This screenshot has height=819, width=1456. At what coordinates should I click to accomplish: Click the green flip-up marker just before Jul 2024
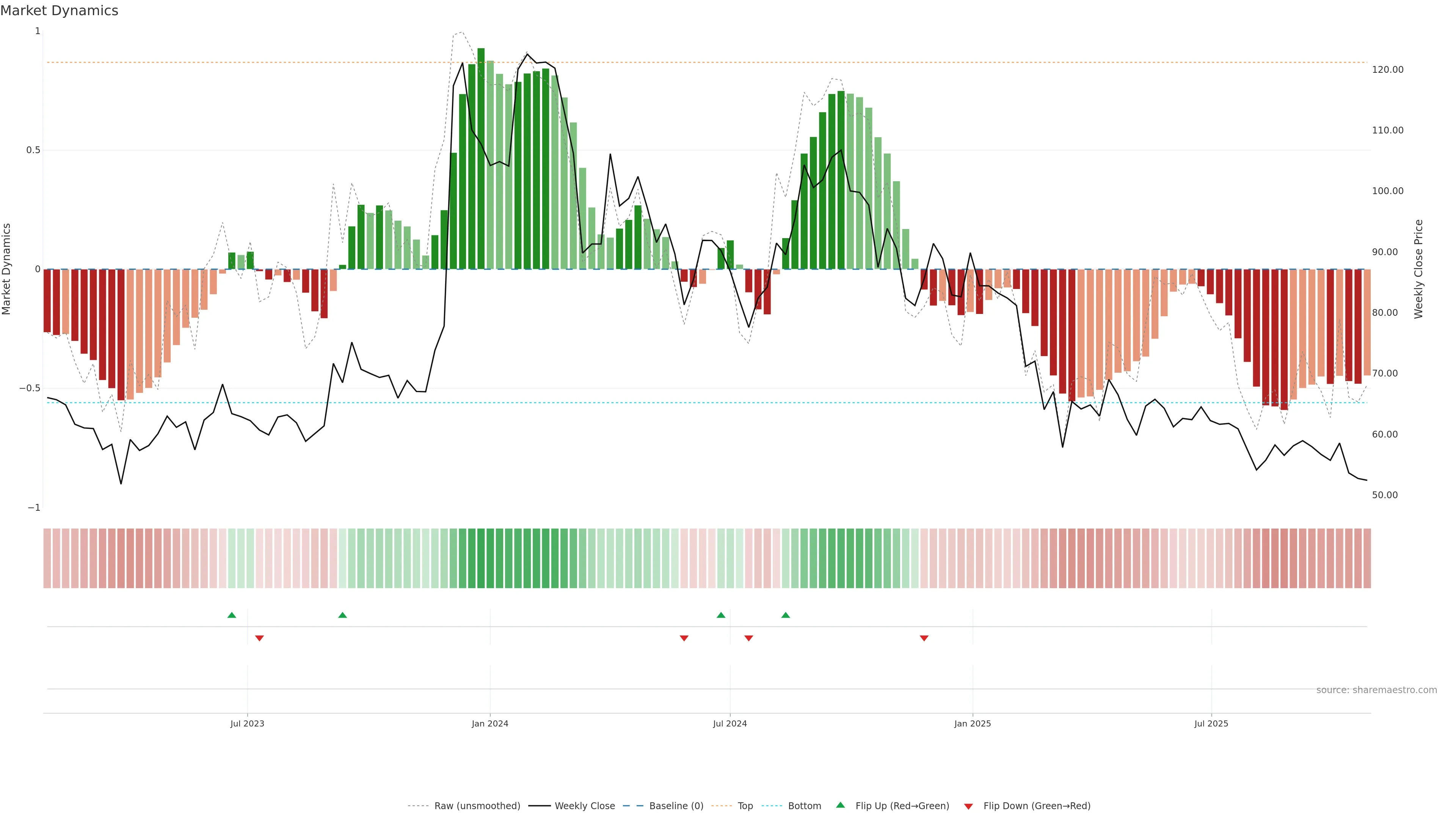pyautogui.click(x=721, y=615)
